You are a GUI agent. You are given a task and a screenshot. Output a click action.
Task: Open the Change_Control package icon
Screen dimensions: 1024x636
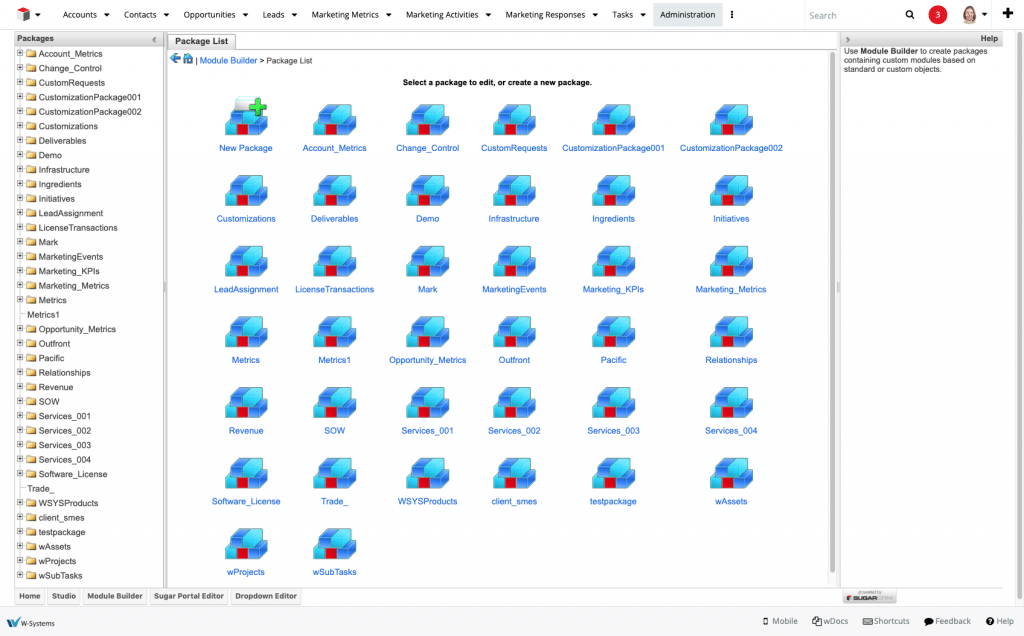point(427,119)
